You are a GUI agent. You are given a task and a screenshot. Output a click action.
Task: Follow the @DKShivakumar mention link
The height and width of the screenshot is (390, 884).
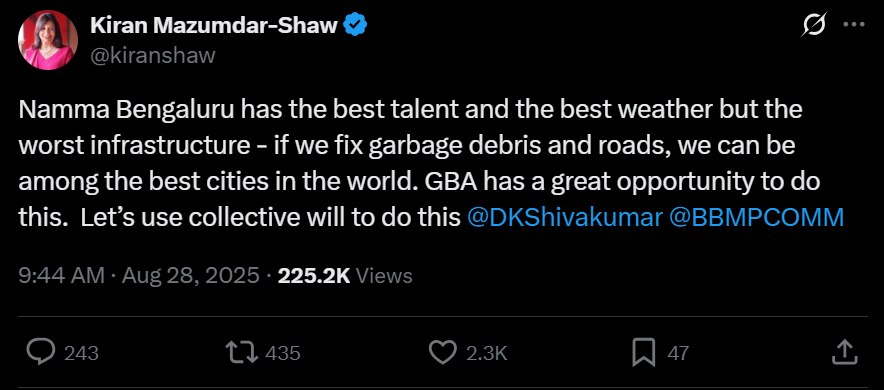click(564, 218)
